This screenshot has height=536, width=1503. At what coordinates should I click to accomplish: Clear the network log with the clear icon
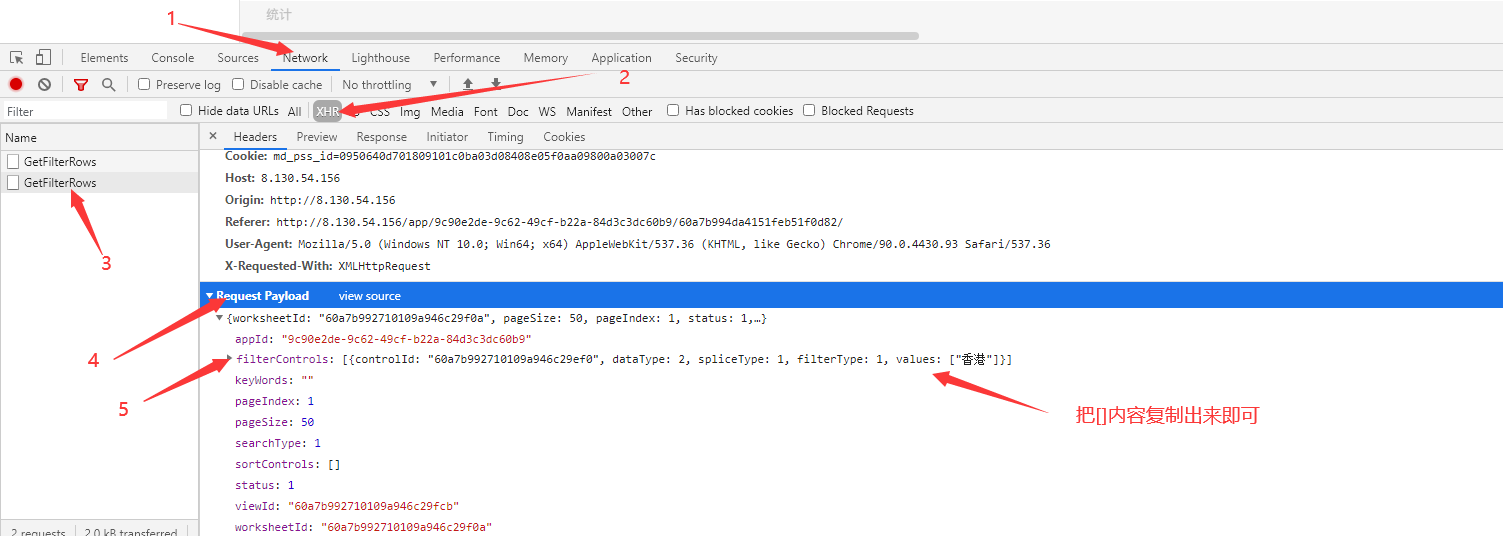click(44, 85)
